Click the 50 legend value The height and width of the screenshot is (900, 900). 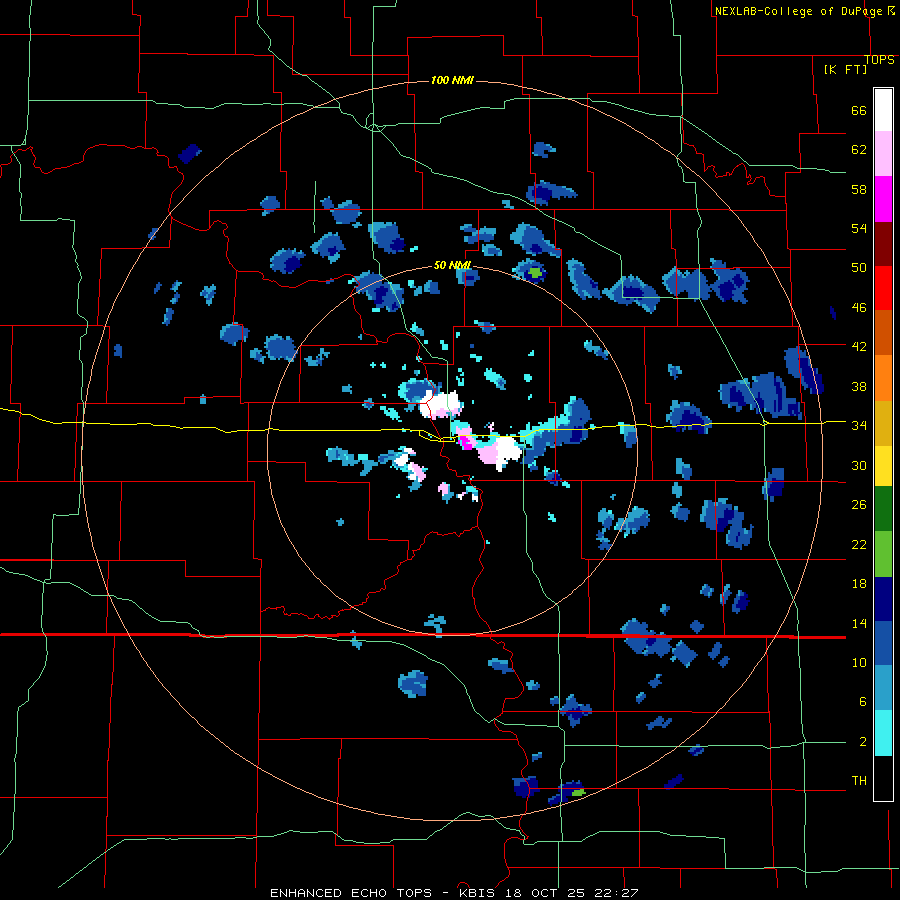[x=859, y=268]
